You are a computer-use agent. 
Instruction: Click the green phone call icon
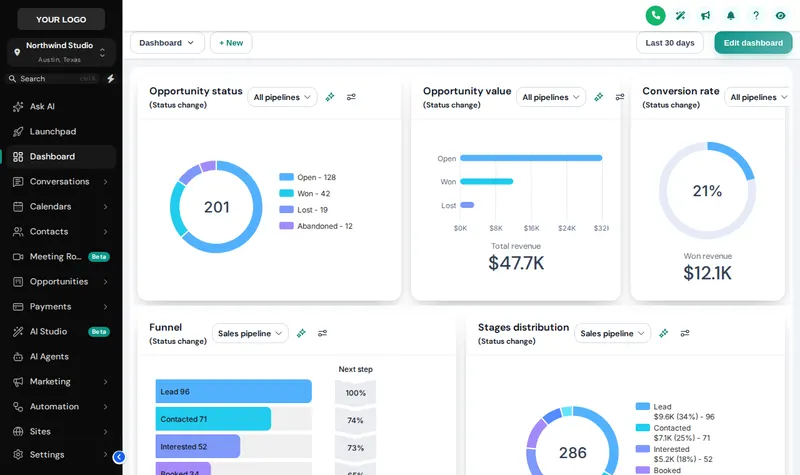[x=655, y=15]
